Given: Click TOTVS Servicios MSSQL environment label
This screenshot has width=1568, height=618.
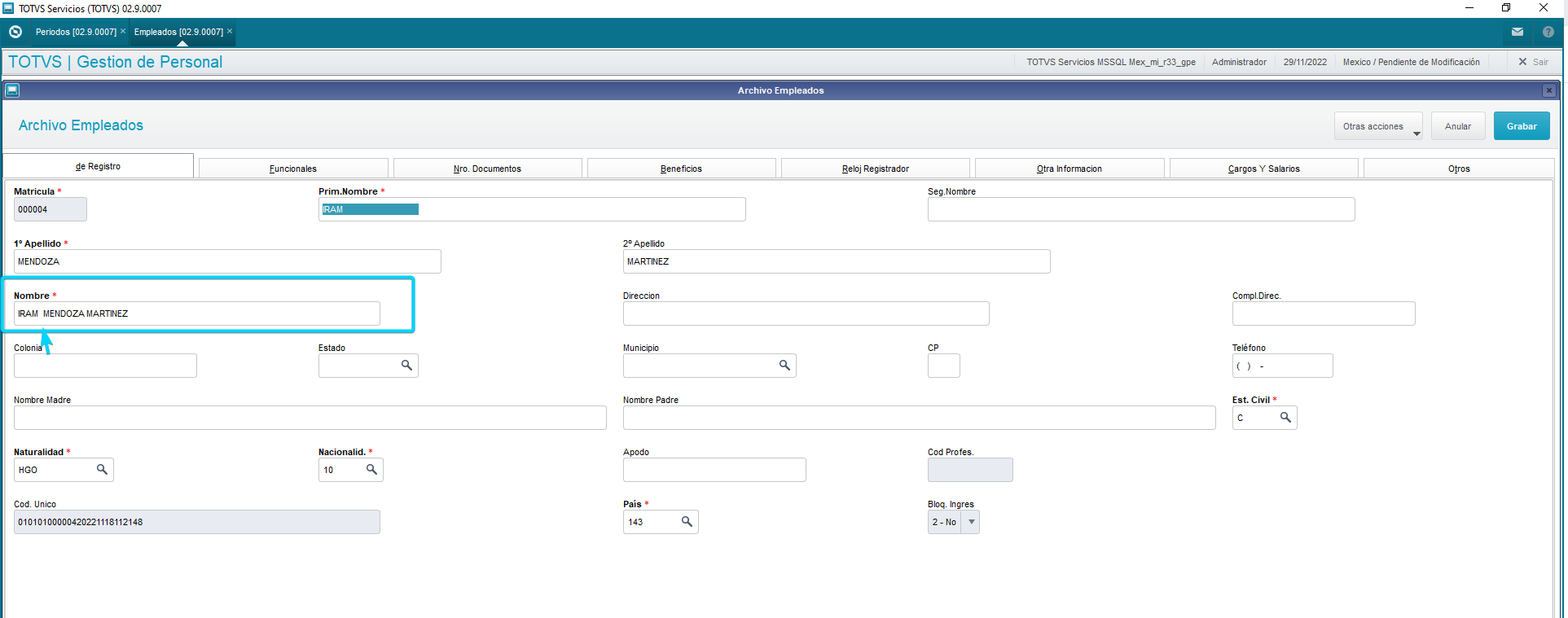Looking at the screenshot, I should point(1111,62).
